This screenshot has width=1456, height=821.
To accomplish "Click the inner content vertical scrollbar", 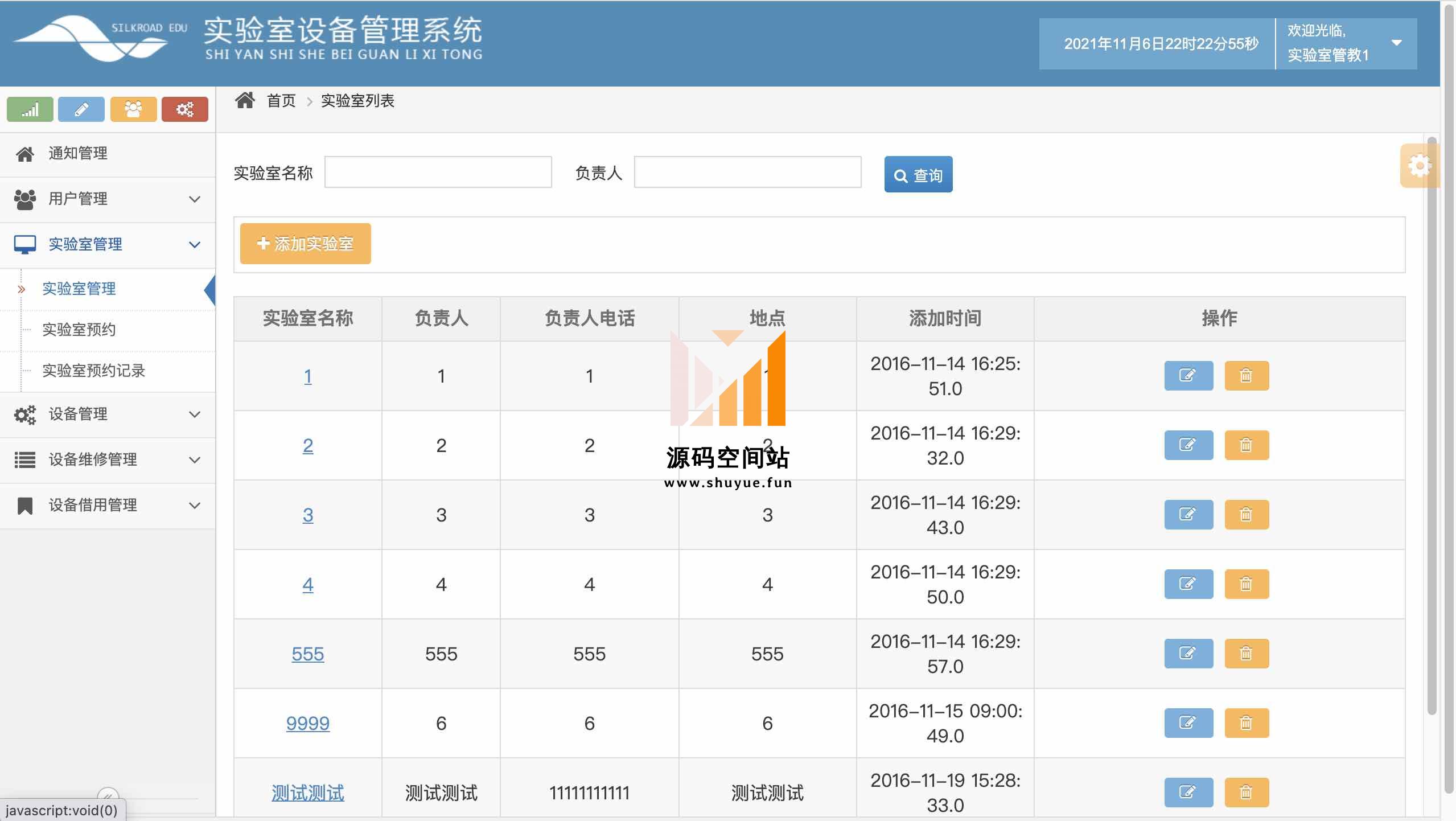I will (1432, 427).
